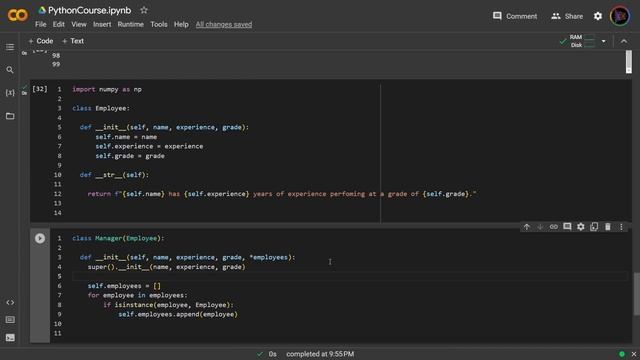Open code snippets sidebar icon
Image resolution: width=640 pixels, height=360 pixels.
(x=10, y=302)
